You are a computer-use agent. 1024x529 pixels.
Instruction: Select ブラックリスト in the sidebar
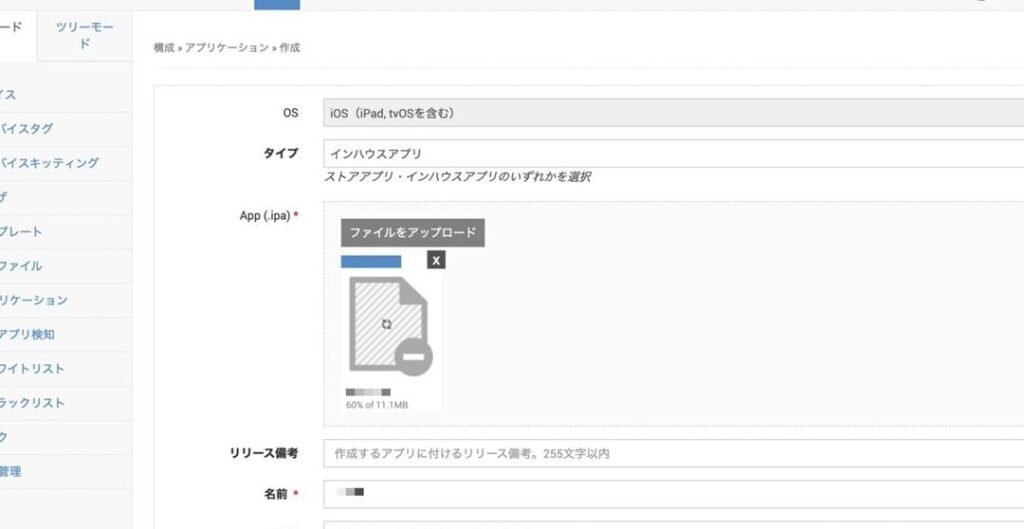click(32, 403)
